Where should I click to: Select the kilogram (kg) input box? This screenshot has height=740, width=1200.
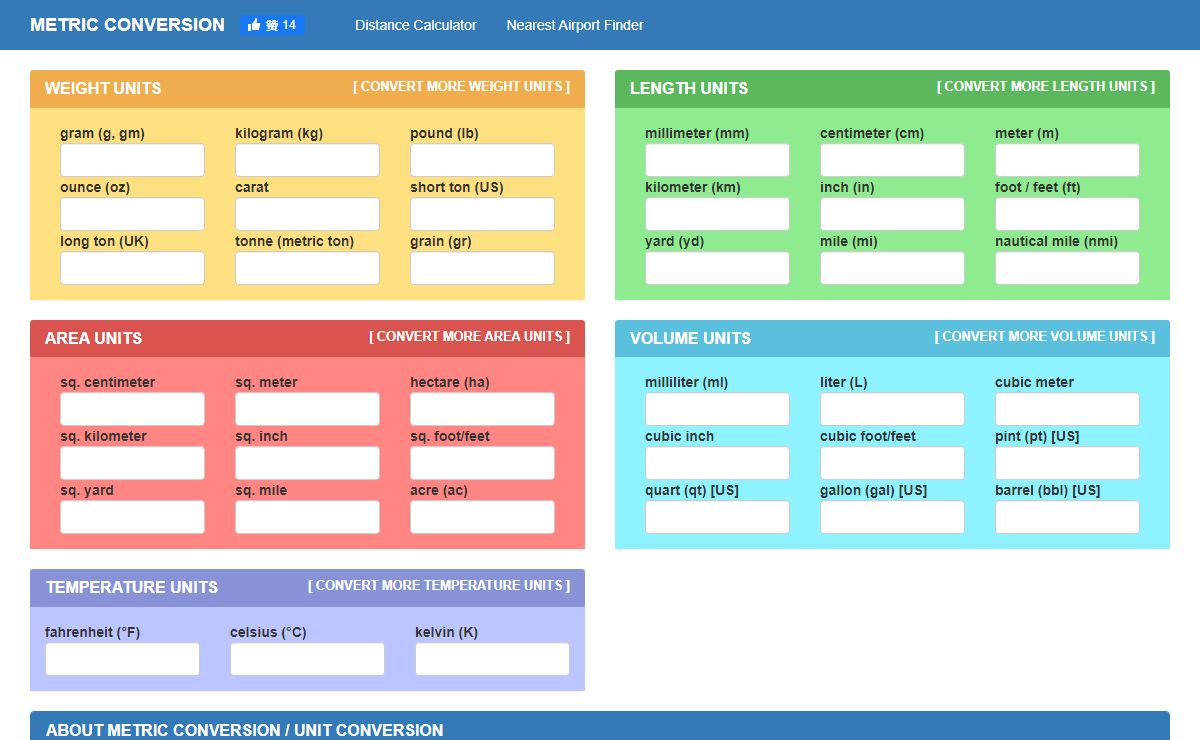(x=307, y=160)
